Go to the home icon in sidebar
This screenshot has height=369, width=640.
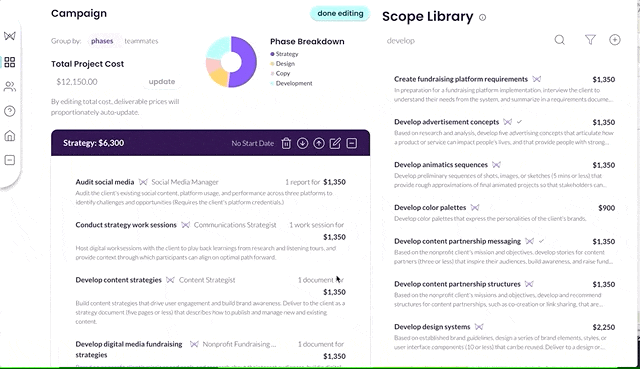pos(10,136)
